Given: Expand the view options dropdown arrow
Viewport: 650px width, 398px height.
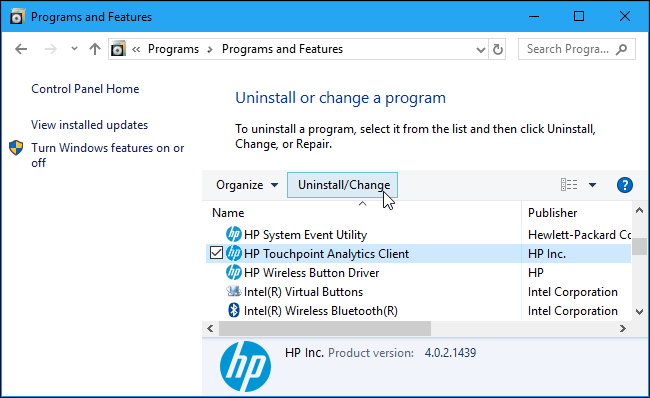Looking at the screenshot, I should 592,185.
